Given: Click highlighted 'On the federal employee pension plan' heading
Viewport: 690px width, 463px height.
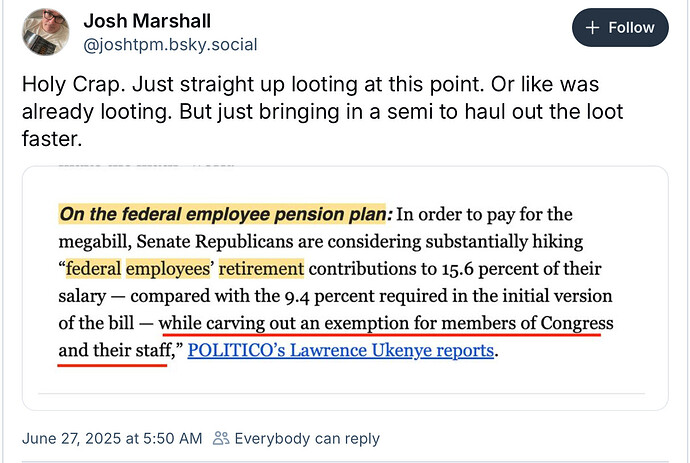Looking at the screenshot, I should [x=223, y=214].
